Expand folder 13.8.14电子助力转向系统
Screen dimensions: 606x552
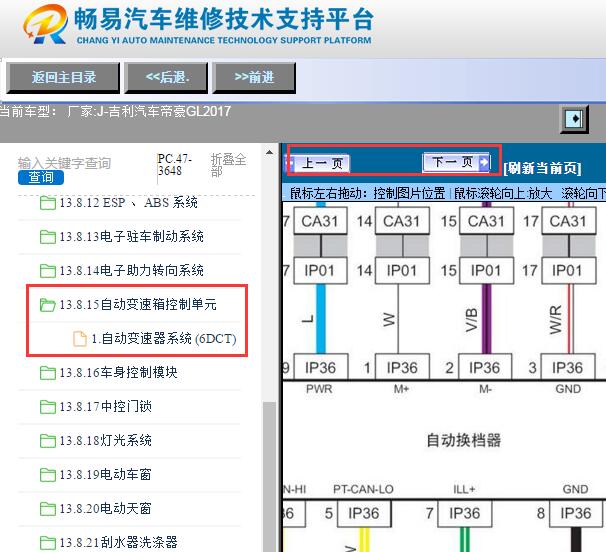(122, 270)
